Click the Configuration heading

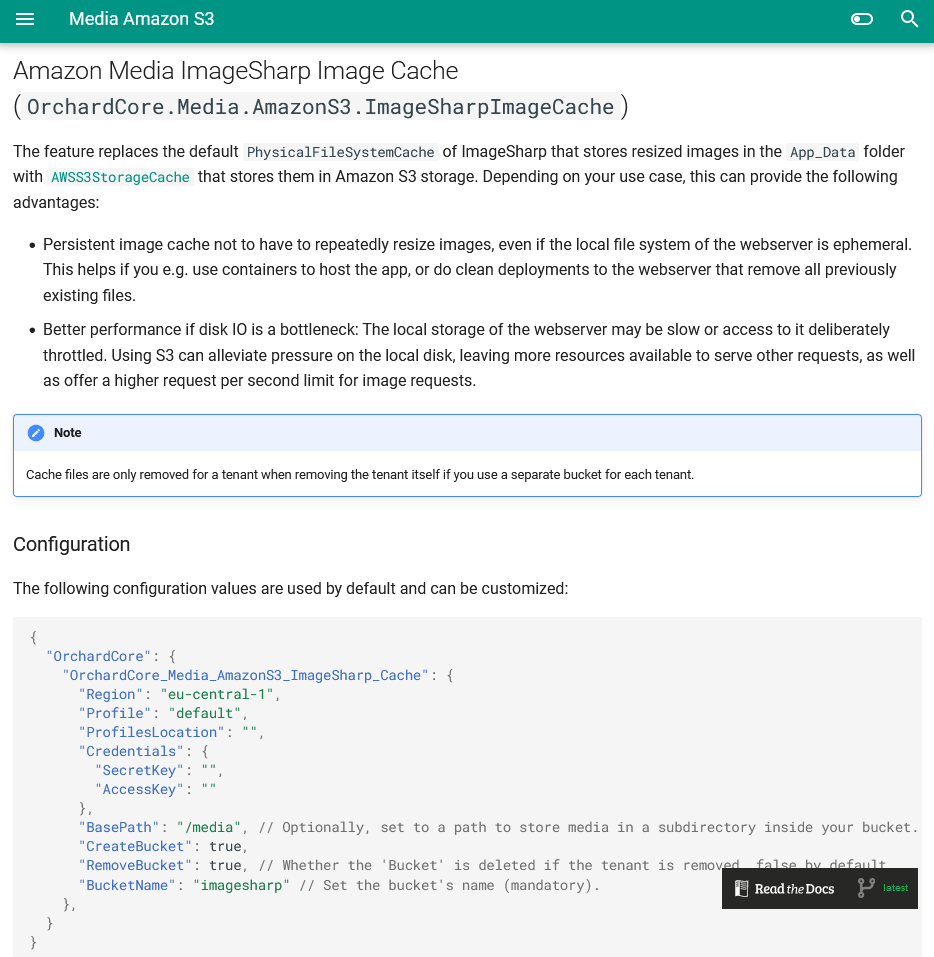pyautogui.click(x=71, y=544)
